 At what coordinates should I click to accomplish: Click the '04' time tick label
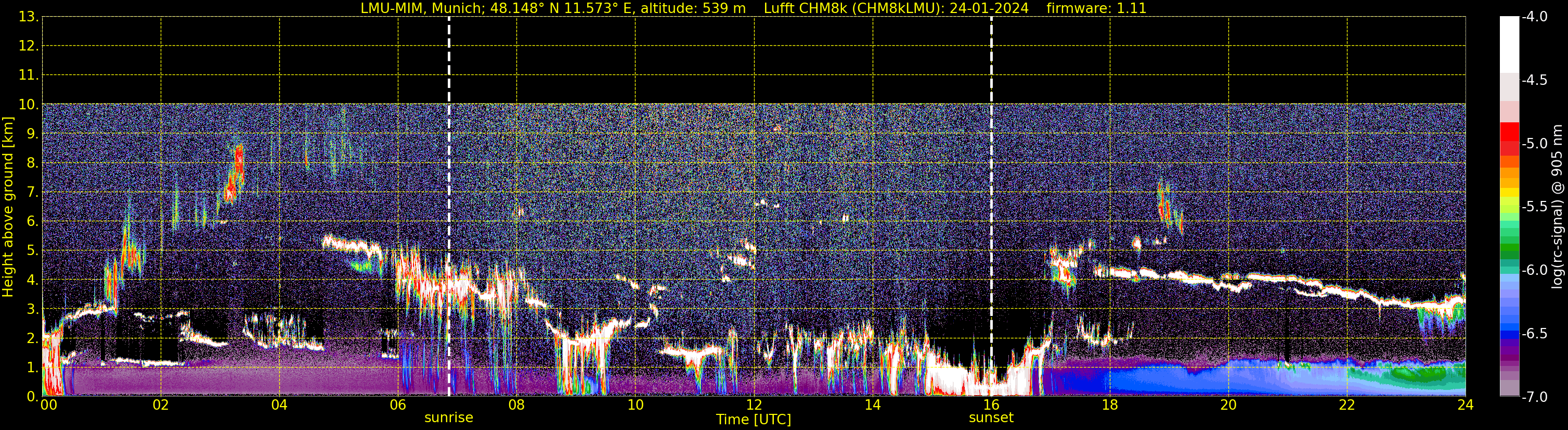pos(279,405)
